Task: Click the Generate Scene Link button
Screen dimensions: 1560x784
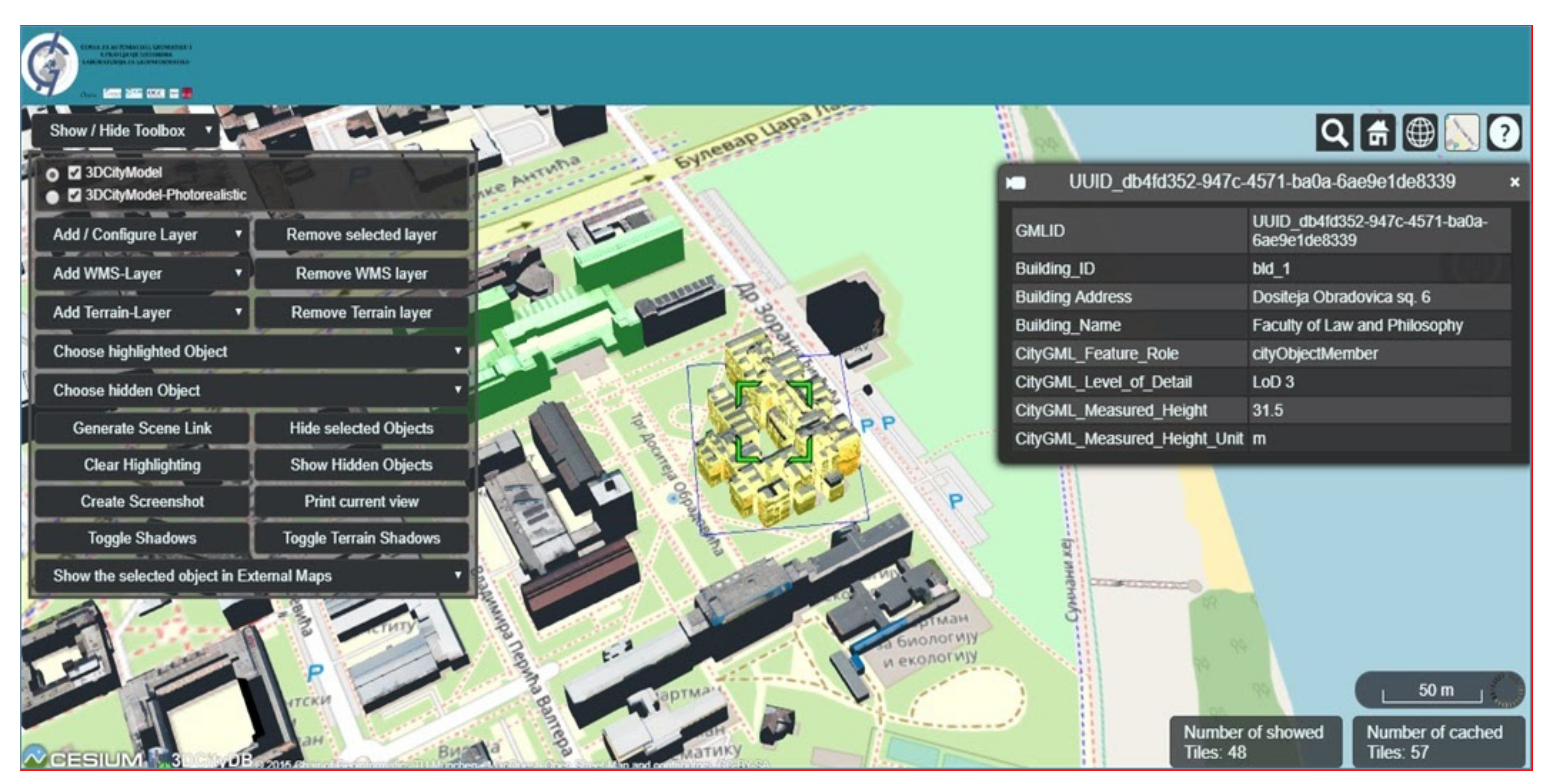Action: click(142, 428)
